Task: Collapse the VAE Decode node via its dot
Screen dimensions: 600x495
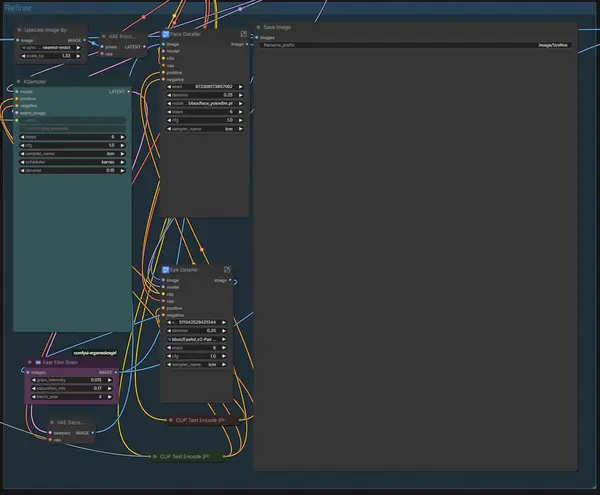Action: tap(52, 422)
